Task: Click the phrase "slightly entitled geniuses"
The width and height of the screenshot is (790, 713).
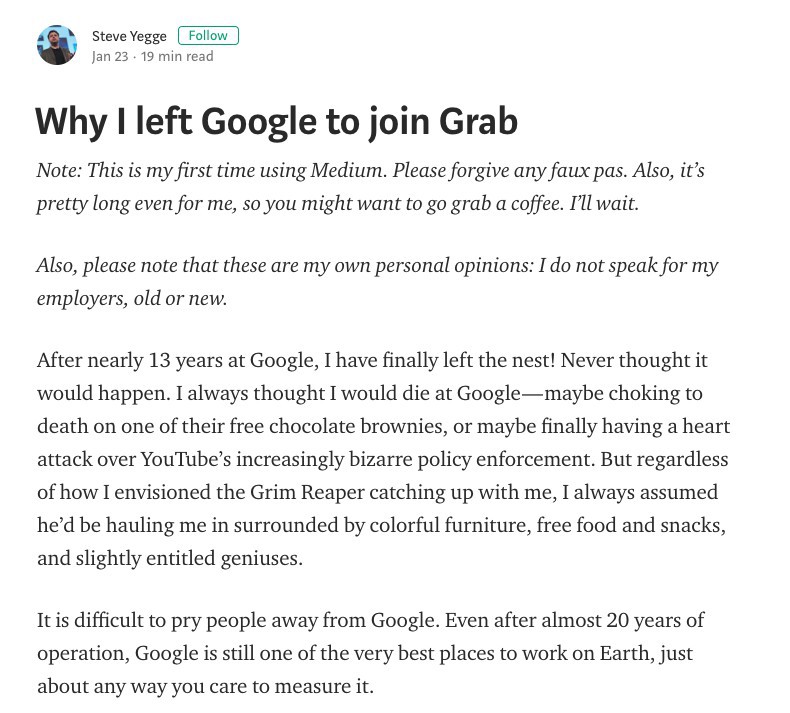Action: click(169, 558)
